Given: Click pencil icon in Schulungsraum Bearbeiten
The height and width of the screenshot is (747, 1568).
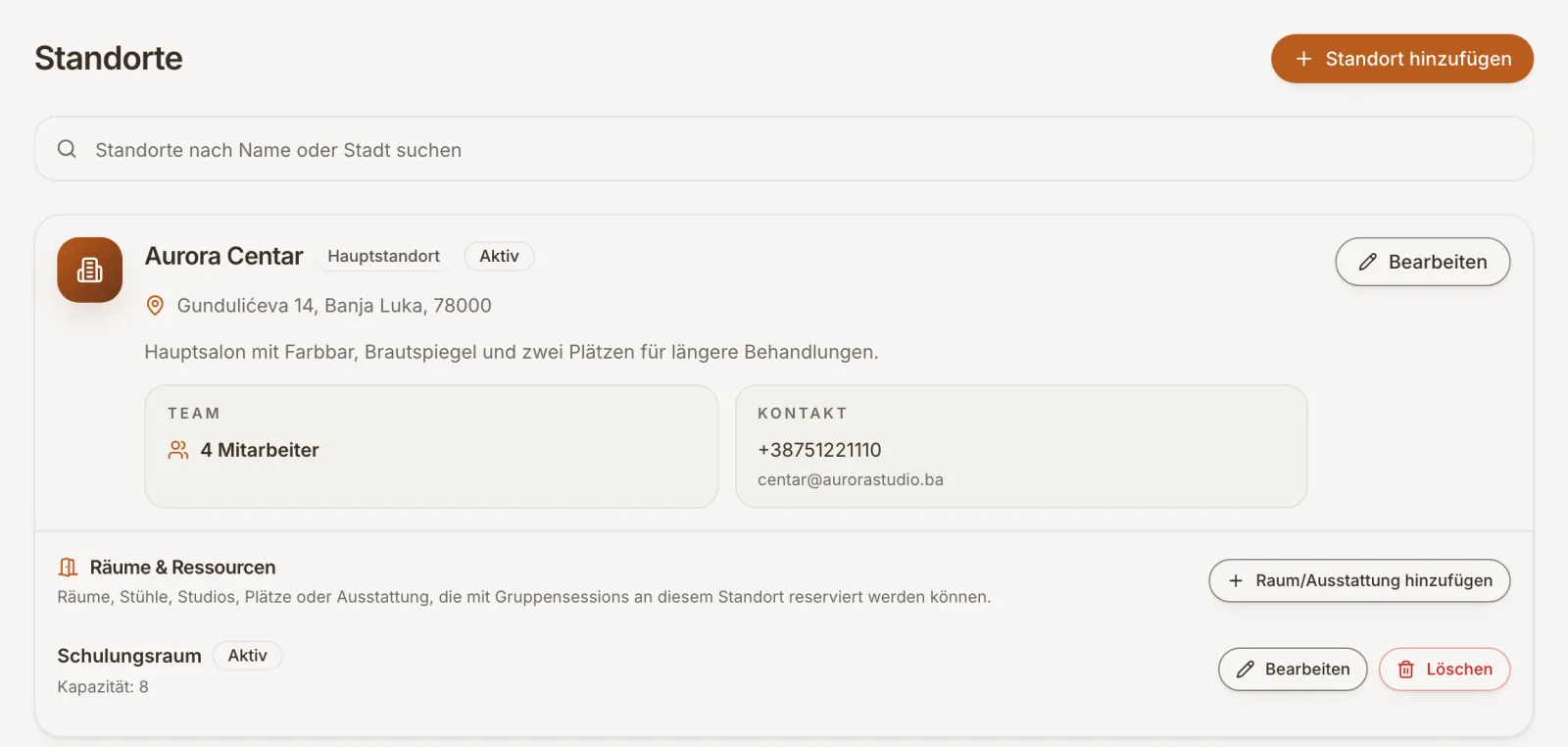Looking at the screenshot, I should coord(1246,669).
